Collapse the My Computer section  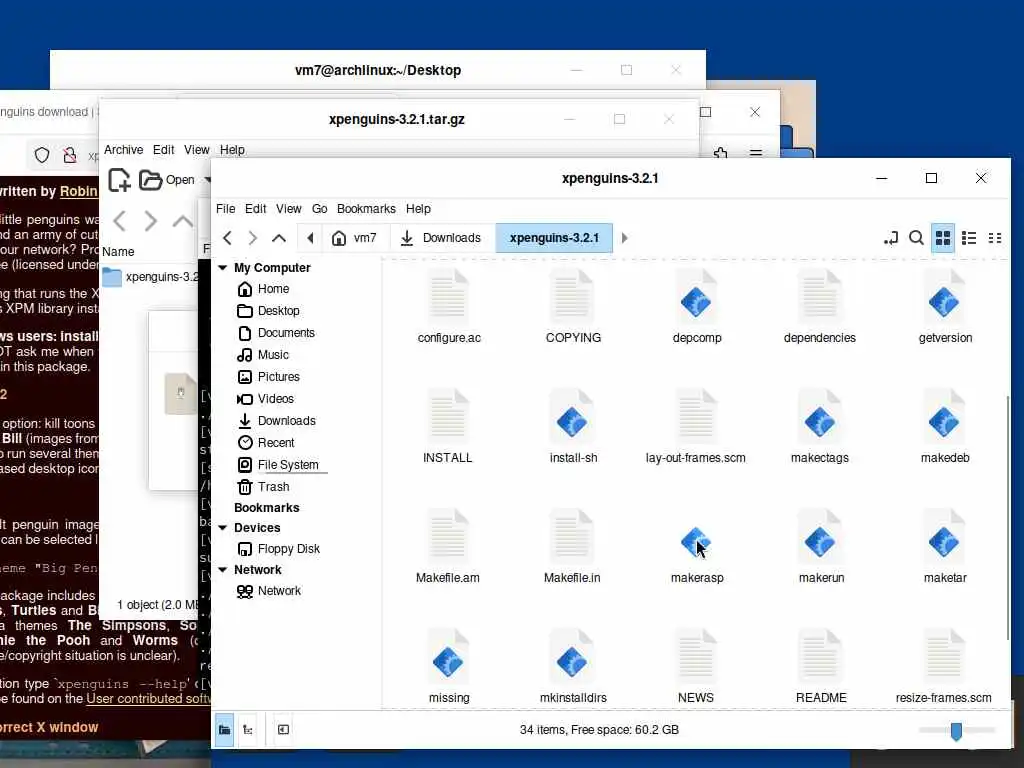(x=223, y=268)
